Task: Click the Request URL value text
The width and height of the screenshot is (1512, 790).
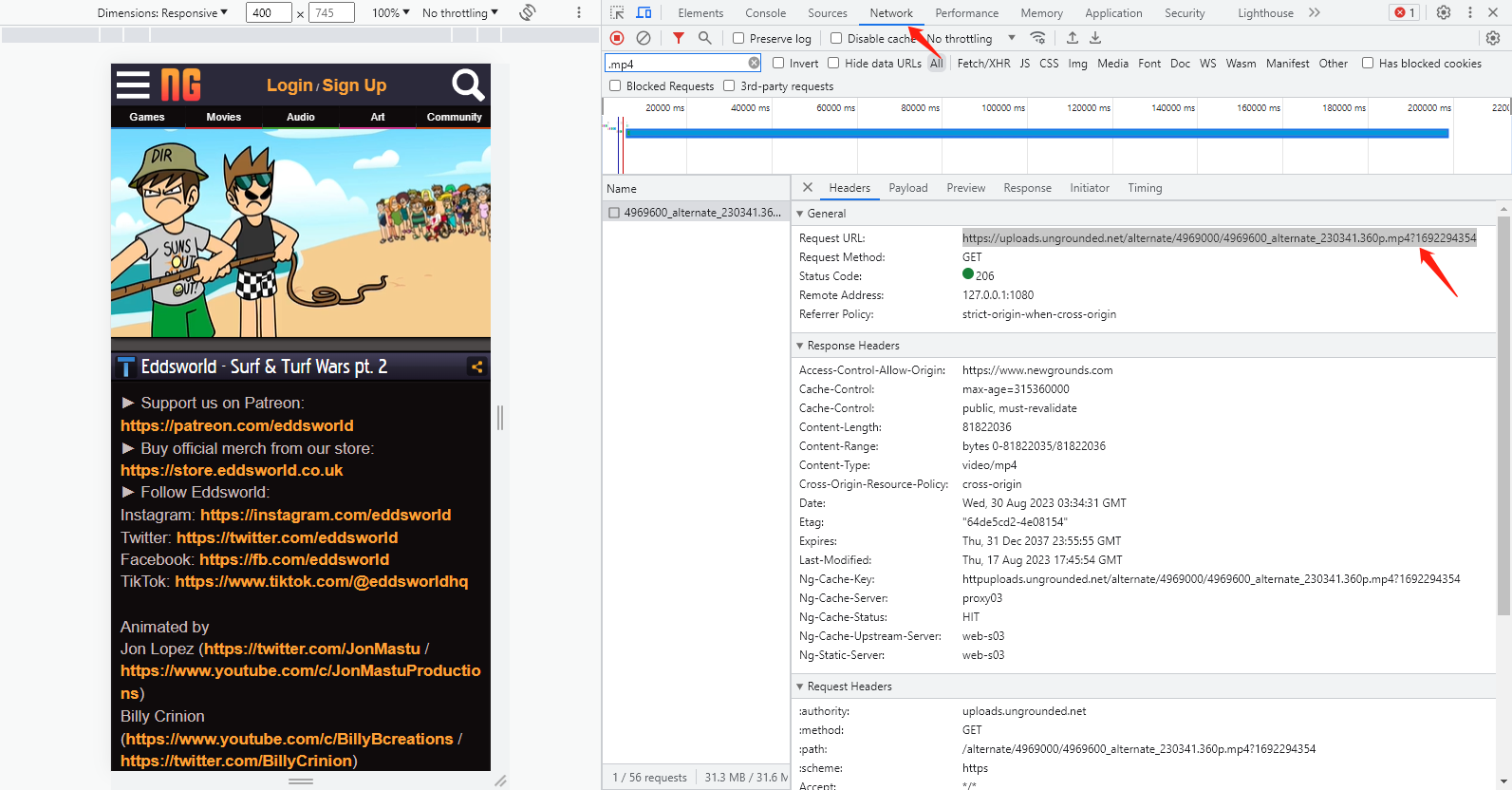Action: coord(1219,238)
